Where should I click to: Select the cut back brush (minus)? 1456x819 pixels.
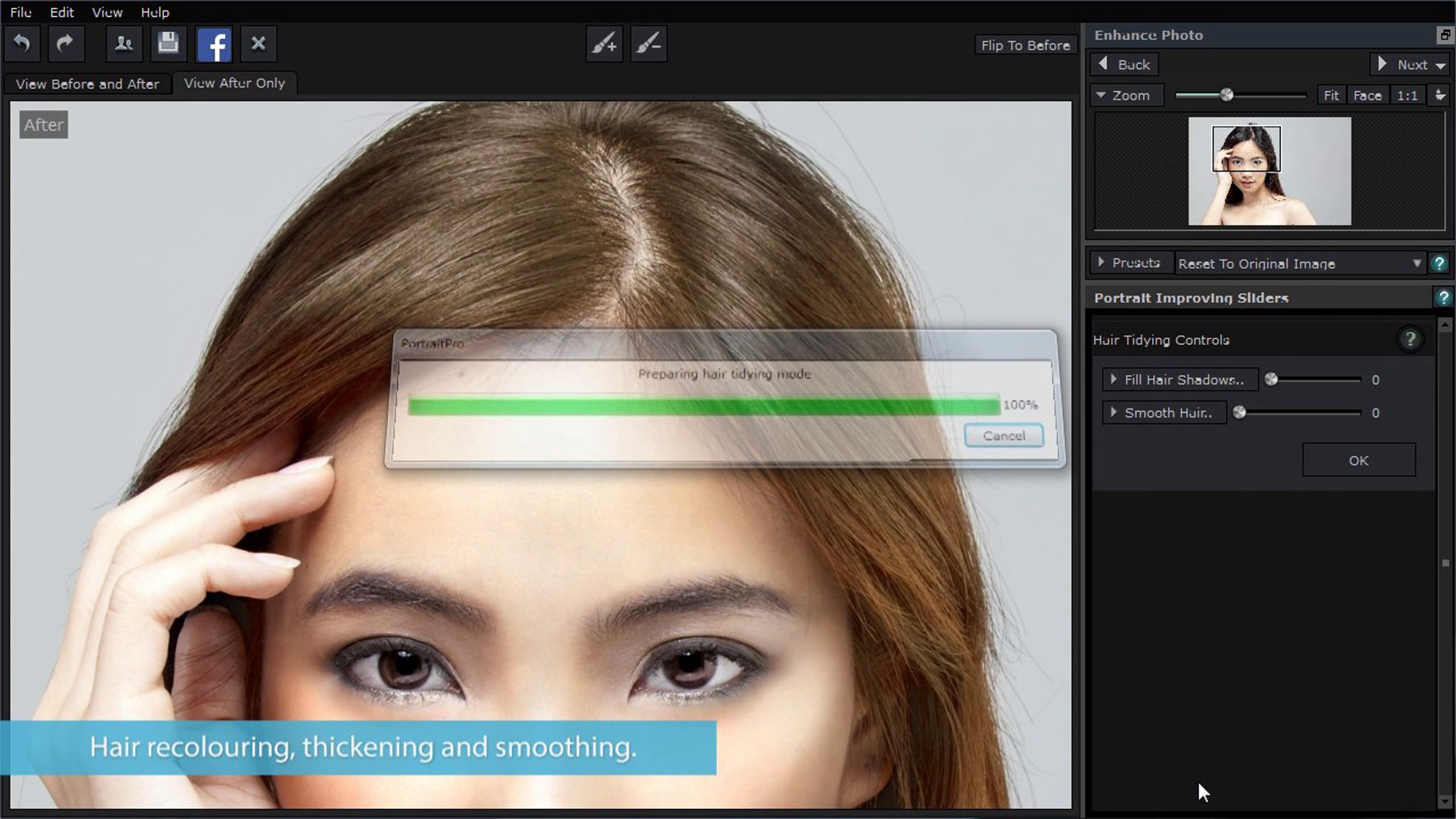pos(649,44)
